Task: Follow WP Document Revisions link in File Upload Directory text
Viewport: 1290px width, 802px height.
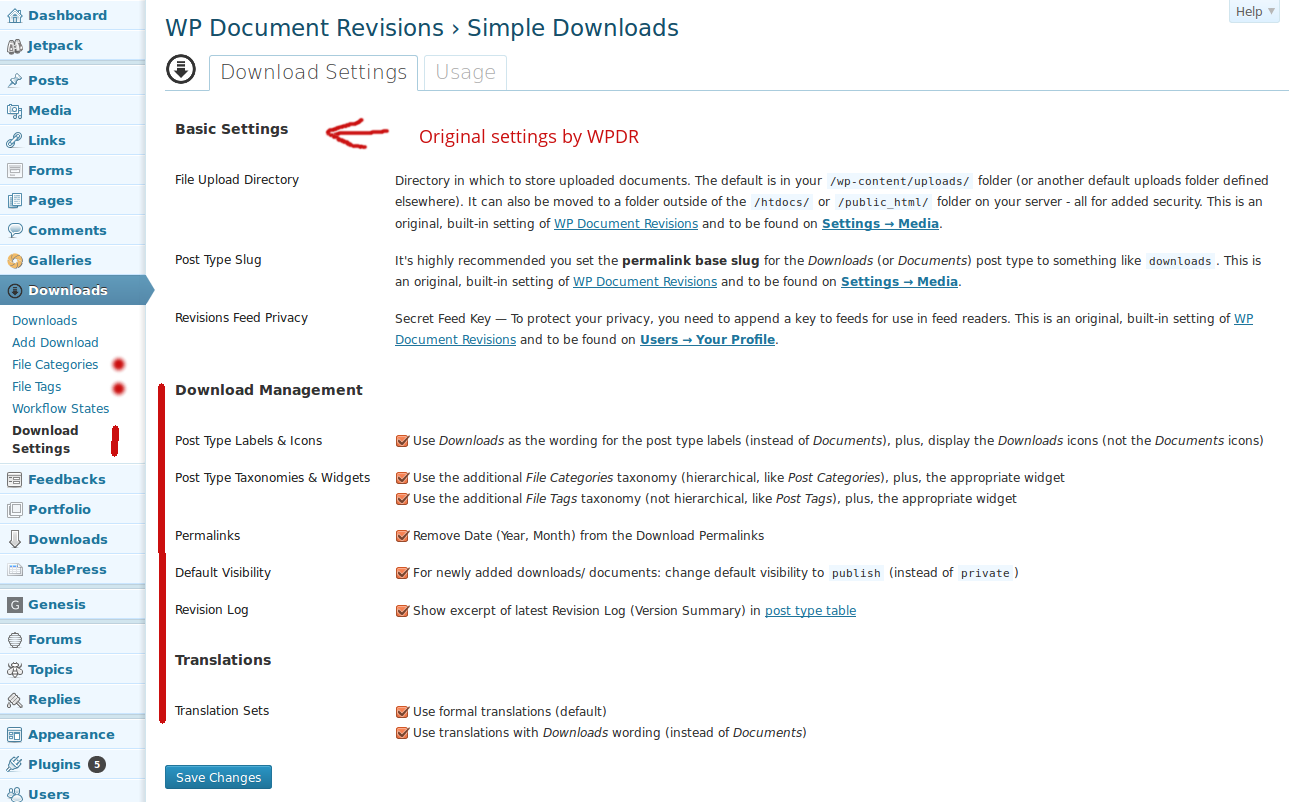Action: (x=626, y=224)
